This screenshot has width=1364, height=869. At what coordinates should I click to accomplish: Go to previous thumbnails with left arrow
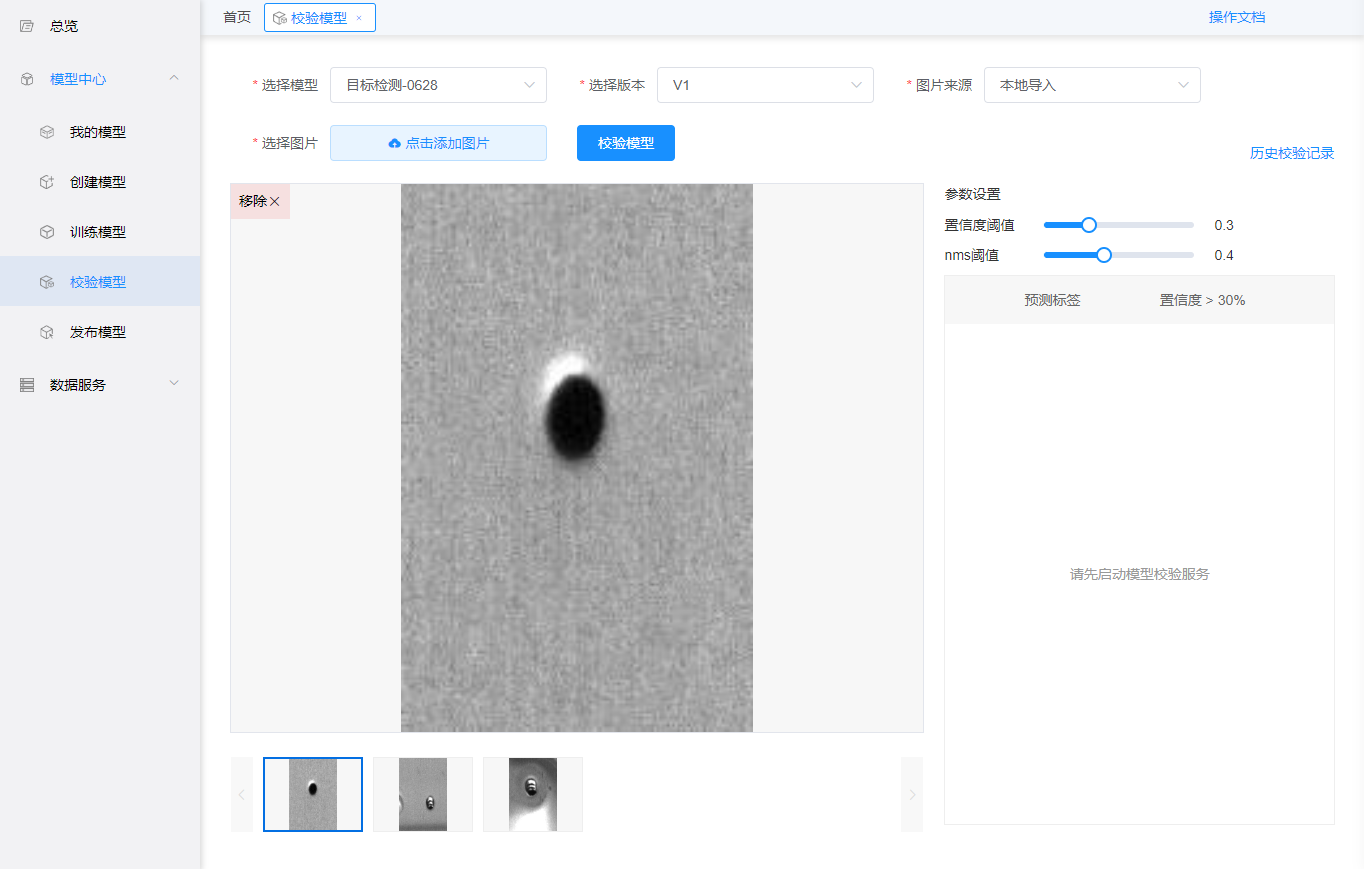click(241, 795)
